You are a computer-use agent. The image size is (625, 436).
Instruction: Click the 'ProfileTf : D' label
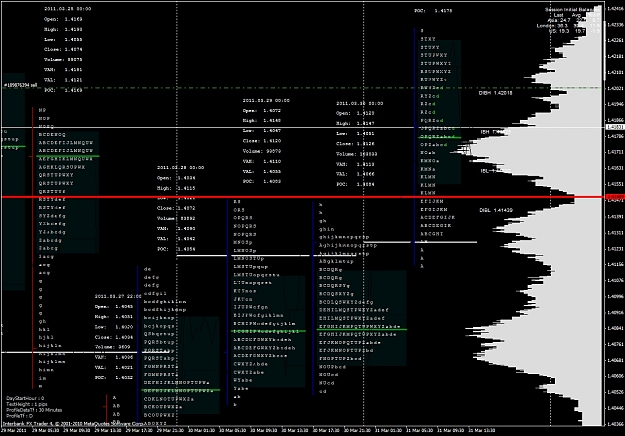pyautogui.click(x=20, y=416)
